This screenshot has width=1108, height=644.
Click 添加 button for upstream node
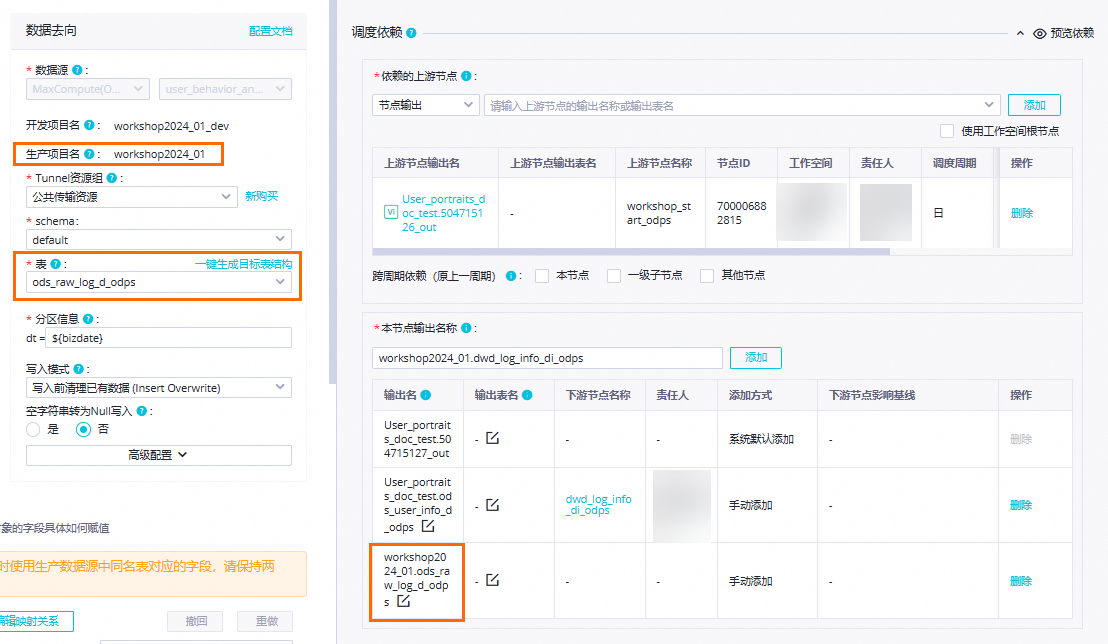[1034, 105]
